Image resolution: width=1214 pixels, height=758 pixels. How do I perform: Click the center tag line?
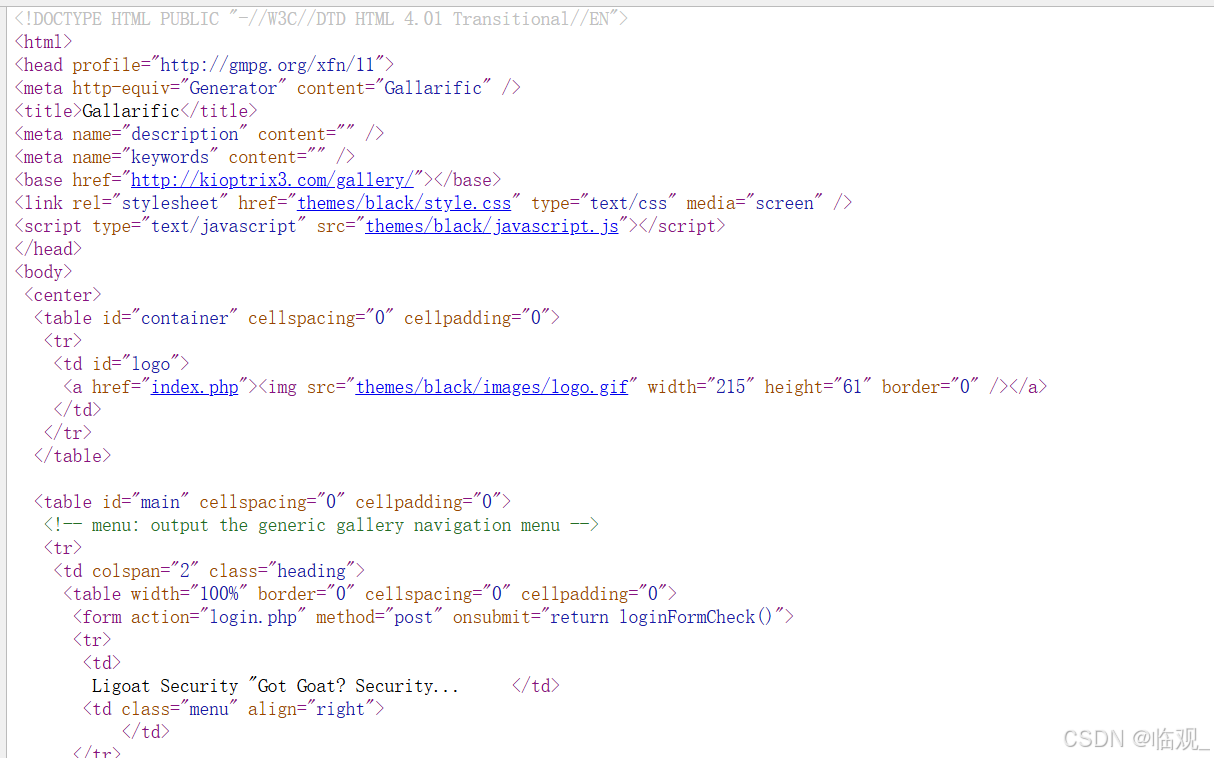(63, 295)
